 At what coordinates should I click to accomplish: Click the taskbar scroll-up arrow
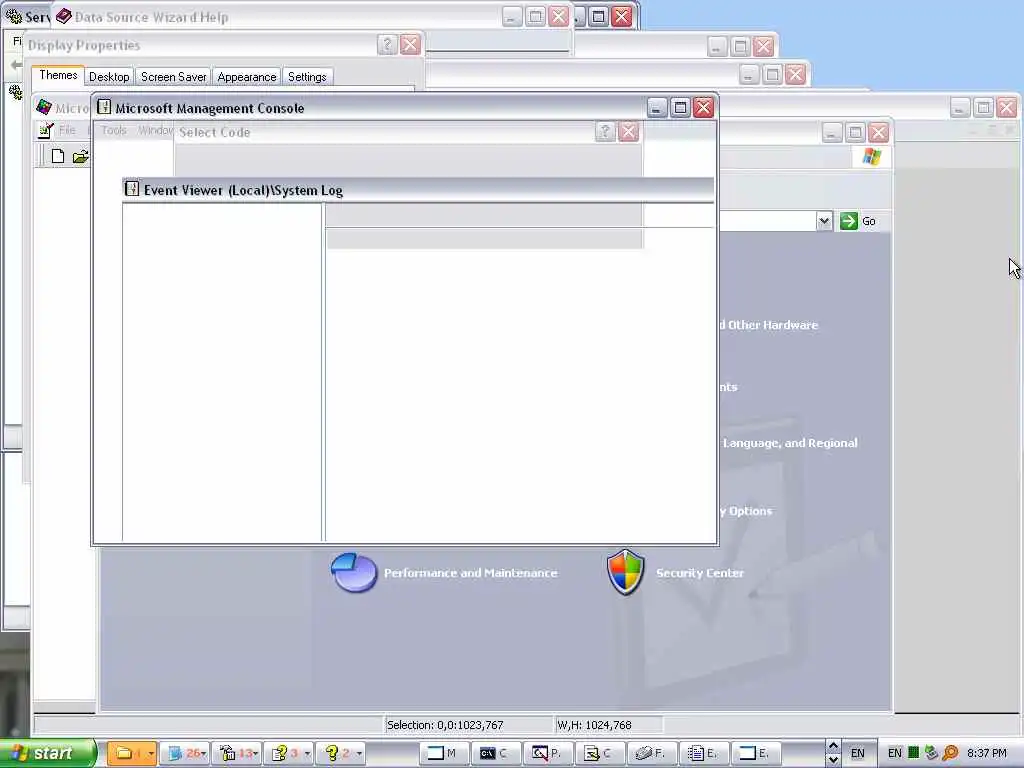pos(833,745)
